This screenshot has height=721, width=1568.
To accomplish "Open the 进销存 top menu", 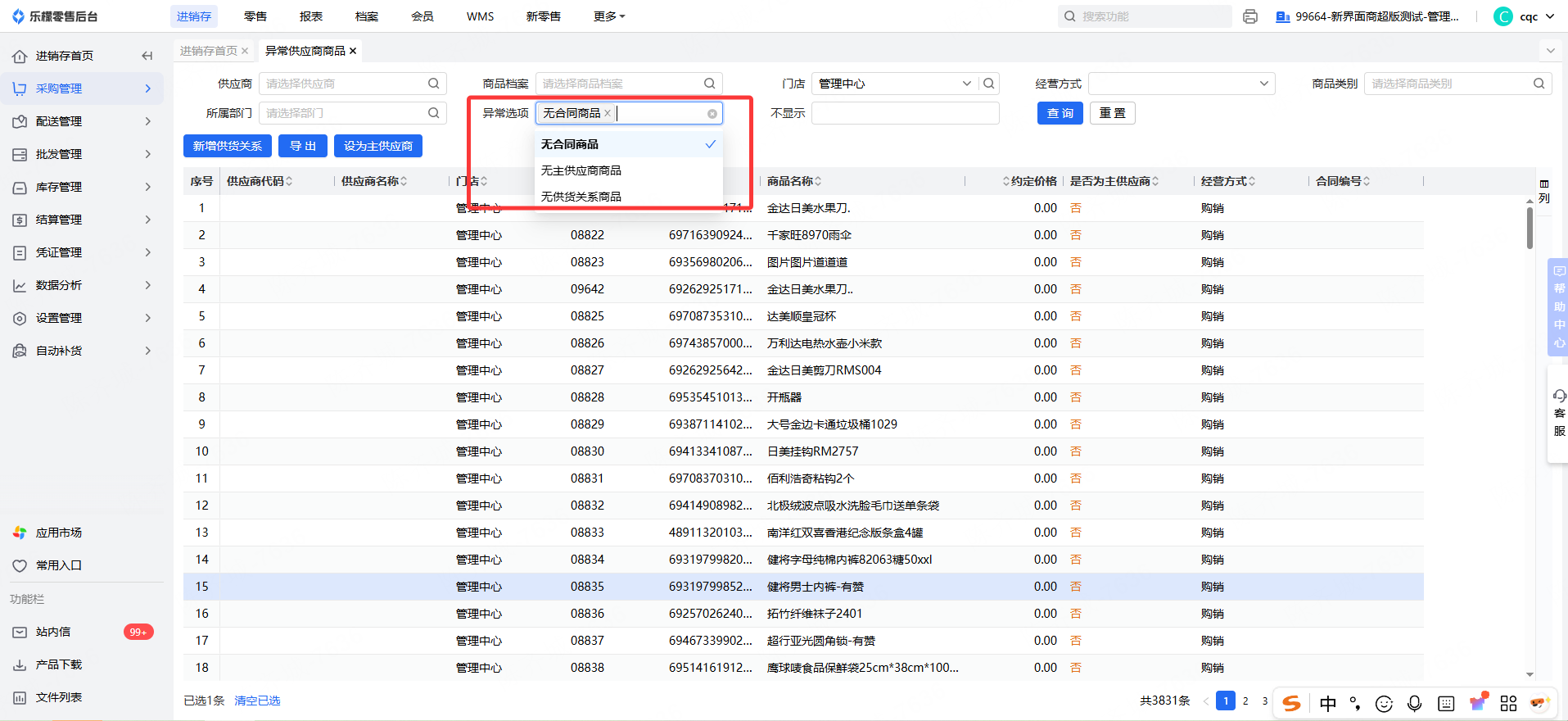I will pos(194,16).
